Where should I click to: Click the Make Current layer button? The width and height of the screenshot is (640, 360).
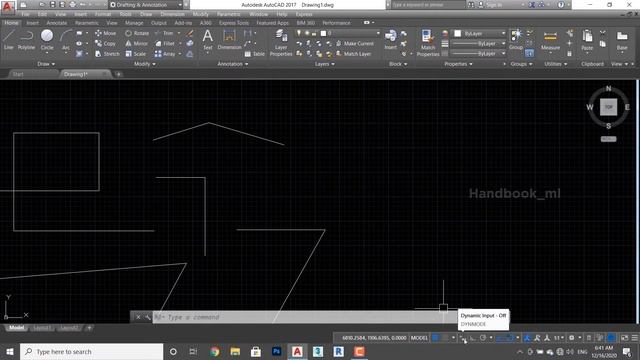[355, 43]
